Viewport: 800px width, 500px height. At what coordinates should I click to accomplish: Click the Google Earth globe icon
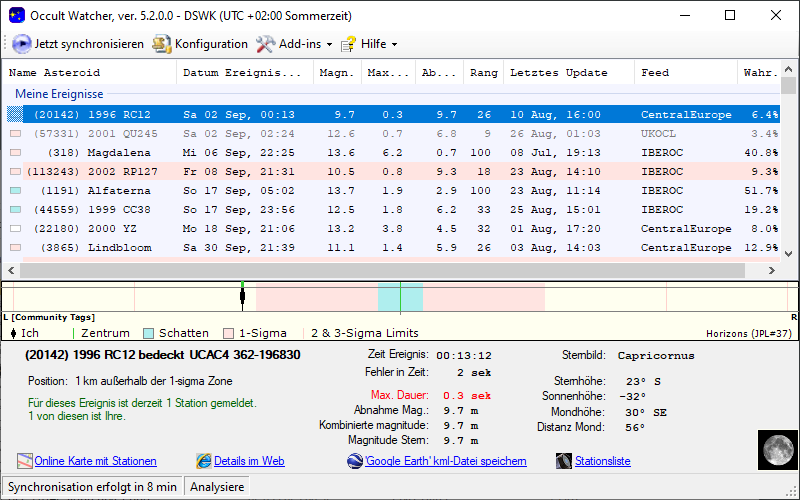pyautogui.click(x=355, y=461)
